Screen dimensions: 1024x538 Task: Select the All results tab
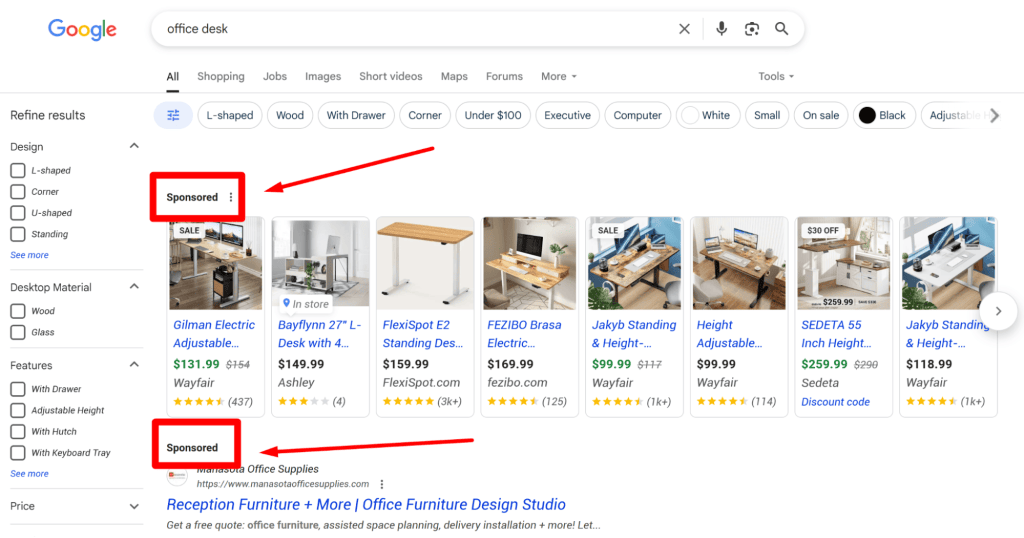pyautogui.click(x=172, y=76)
